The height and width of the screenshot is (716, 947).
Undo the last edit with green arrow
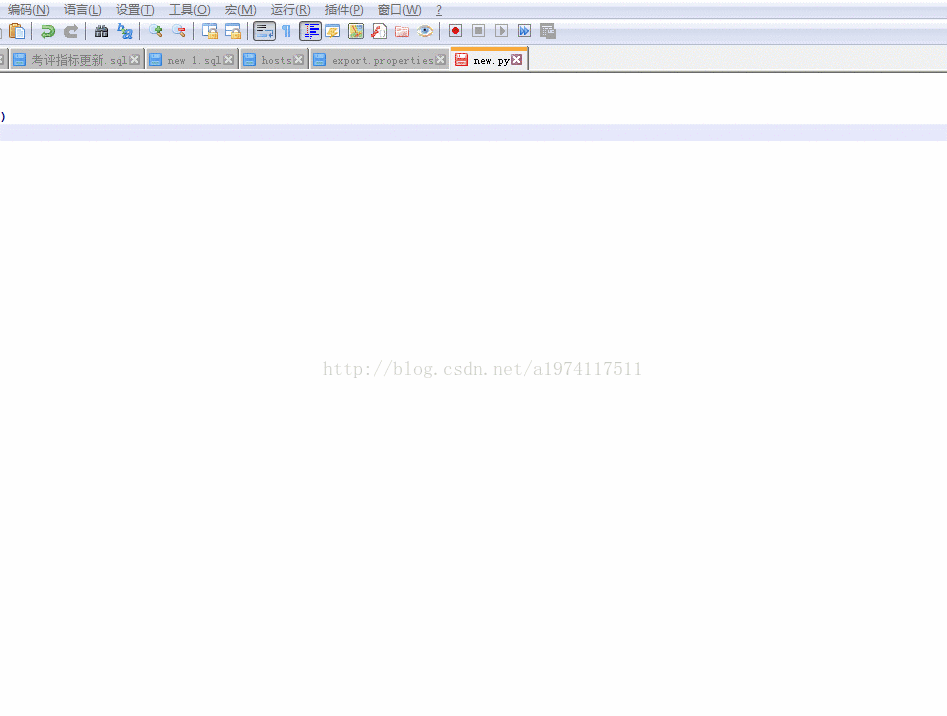tap(48, 31)
